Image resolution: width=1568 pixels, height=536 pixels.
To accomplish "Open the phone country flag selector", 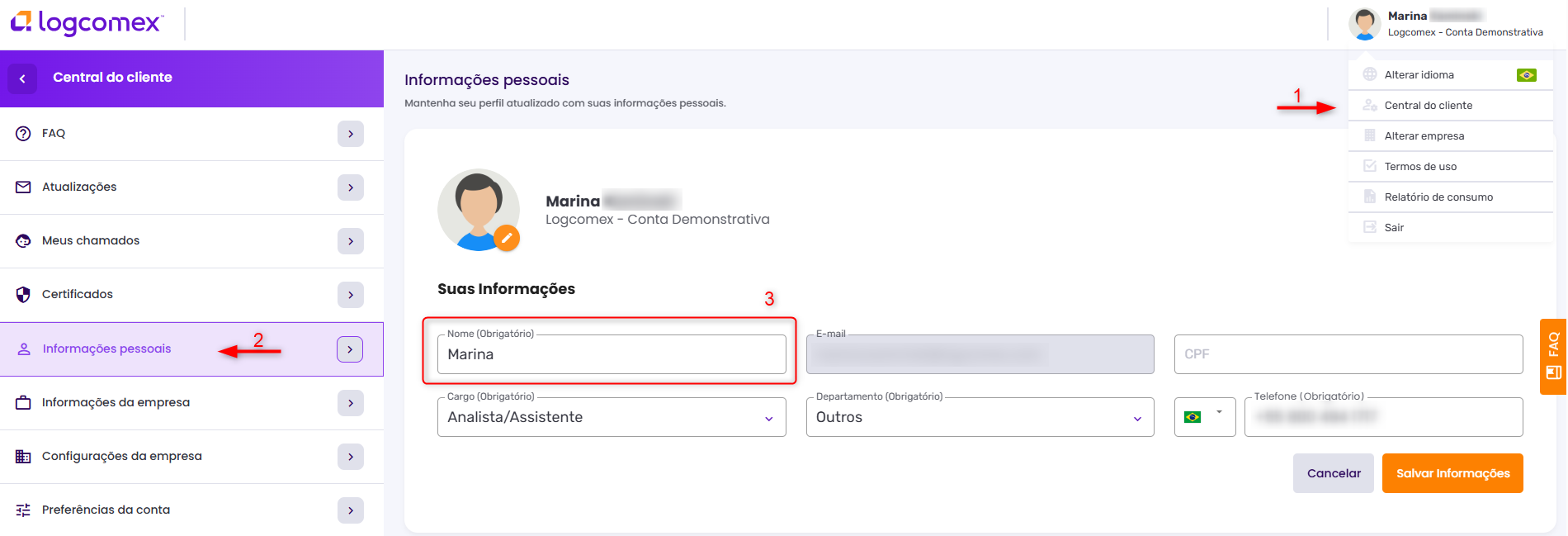I will 1204,417.
